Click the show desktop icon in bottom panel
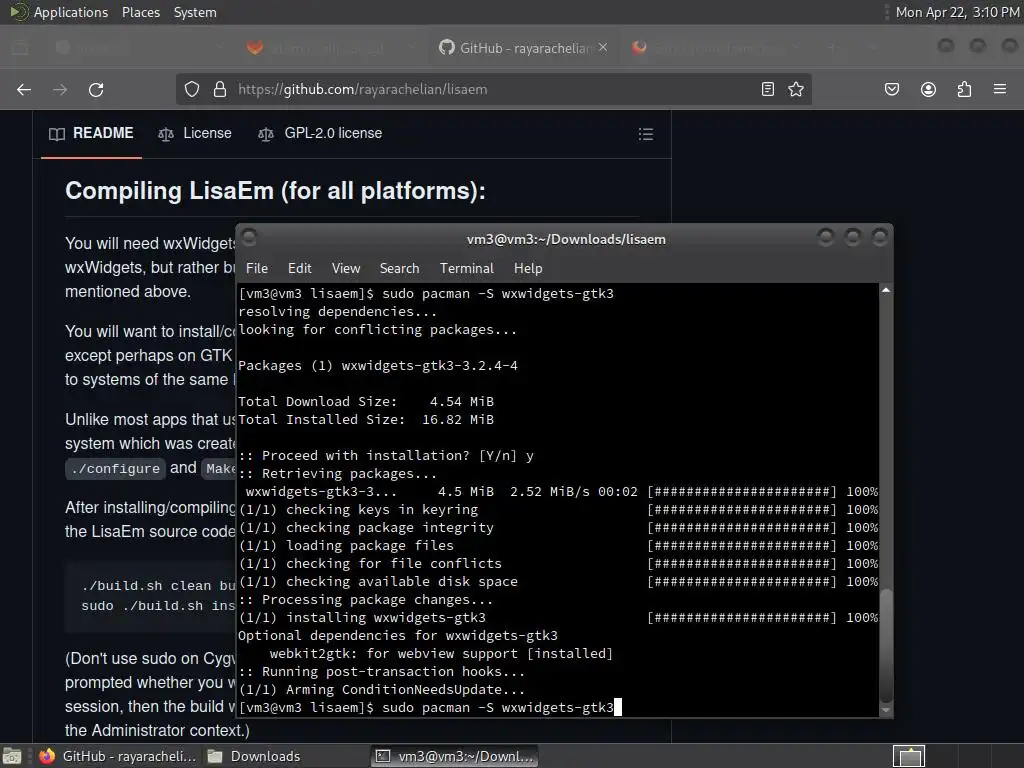The width and height of the screenshot is (1024, 768). pyautogui.click(x=12, y=756)
